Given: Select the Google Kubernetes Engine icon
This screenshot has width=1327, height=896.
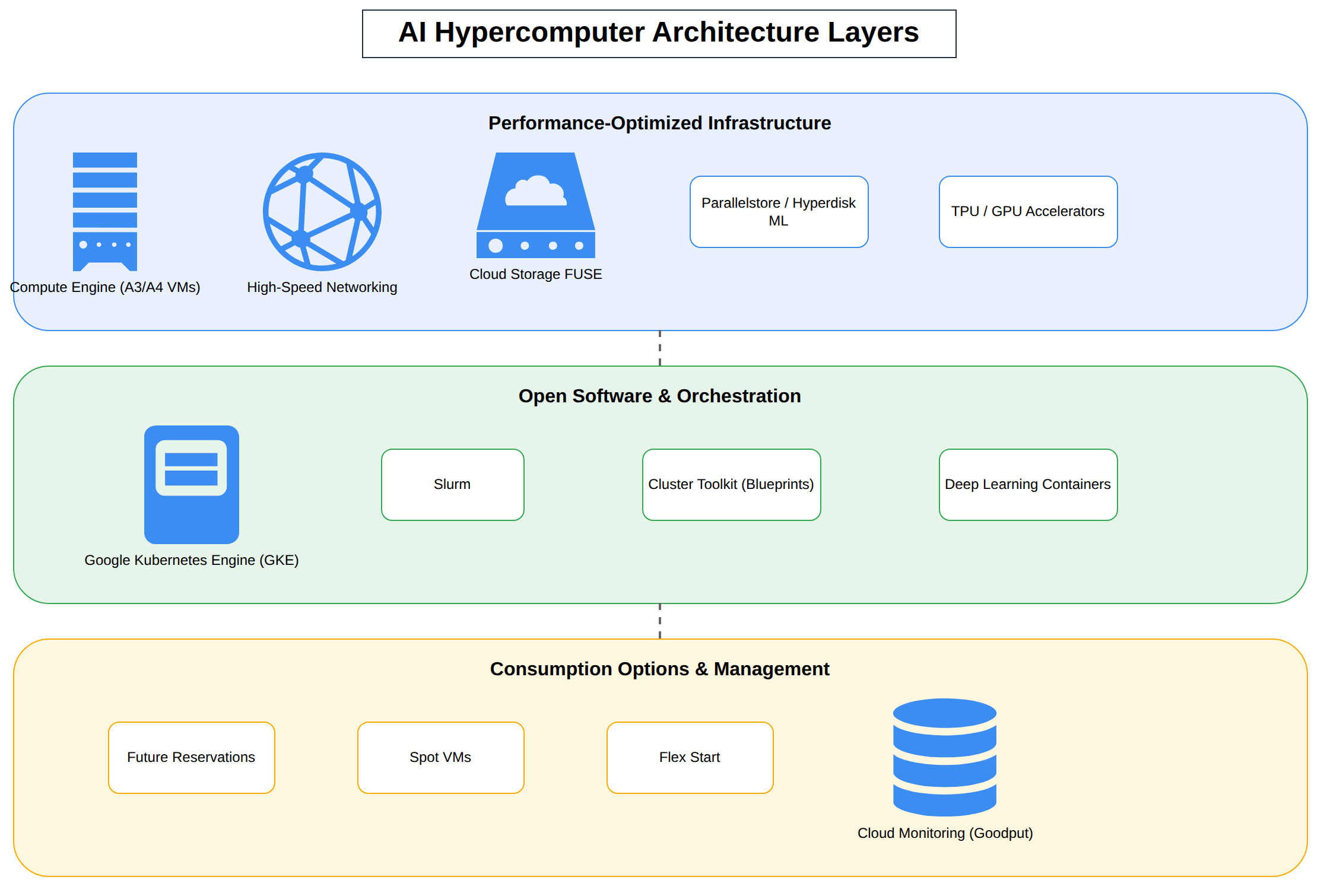Looking at the screenshot, I should click(x=192, y=485).
